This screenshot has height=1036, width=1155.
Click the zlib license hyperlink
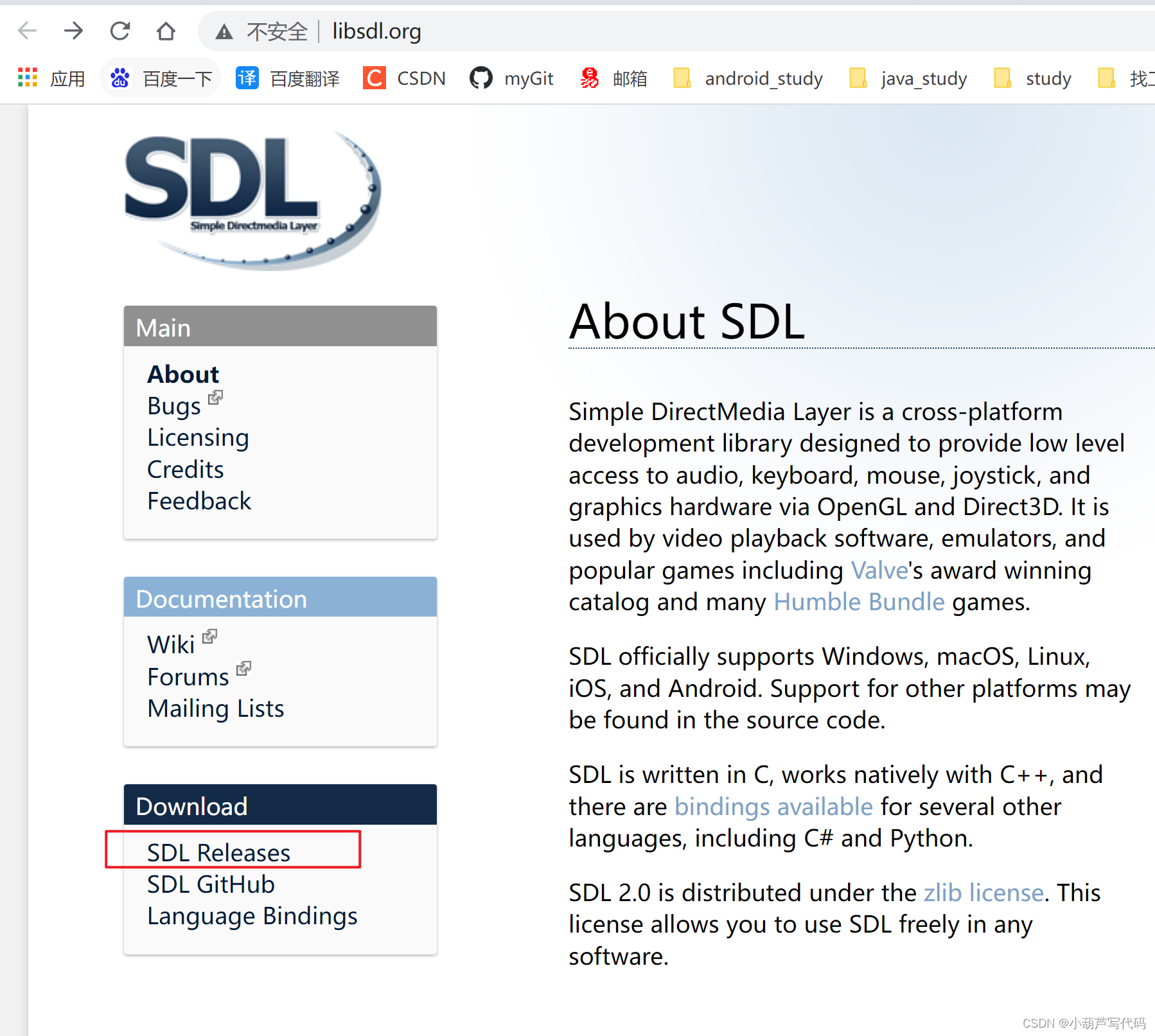[x=982, y=892]
